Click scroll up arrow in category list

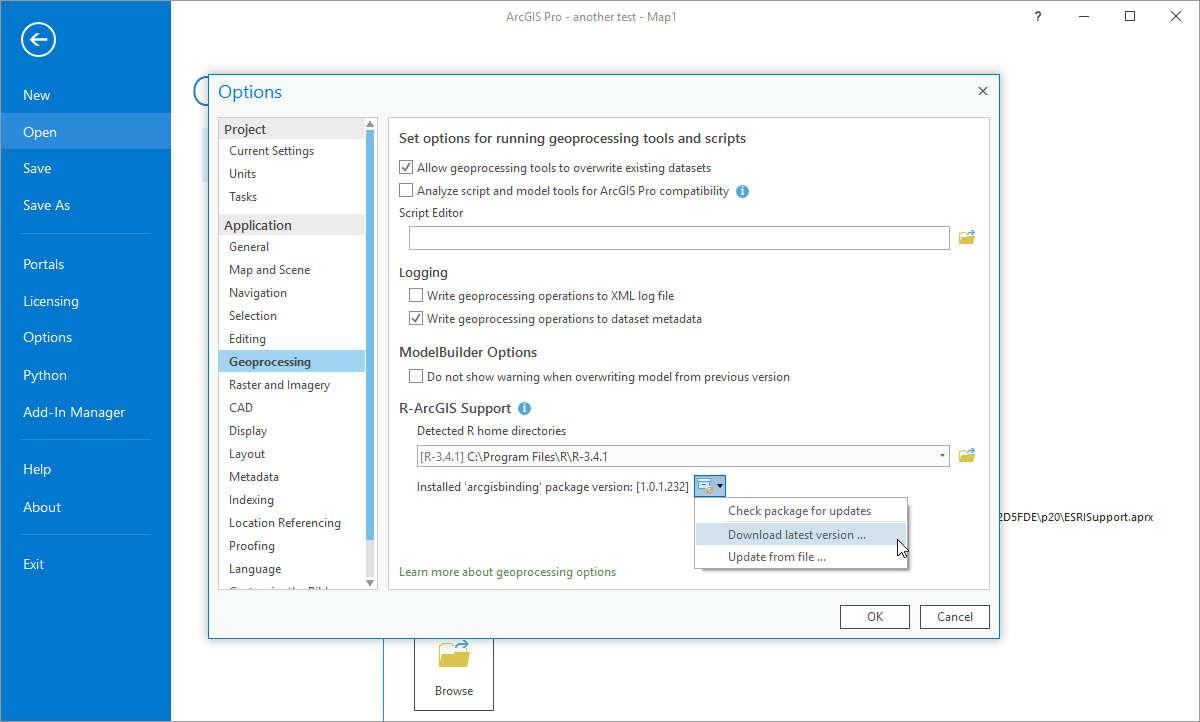point(371,124)
